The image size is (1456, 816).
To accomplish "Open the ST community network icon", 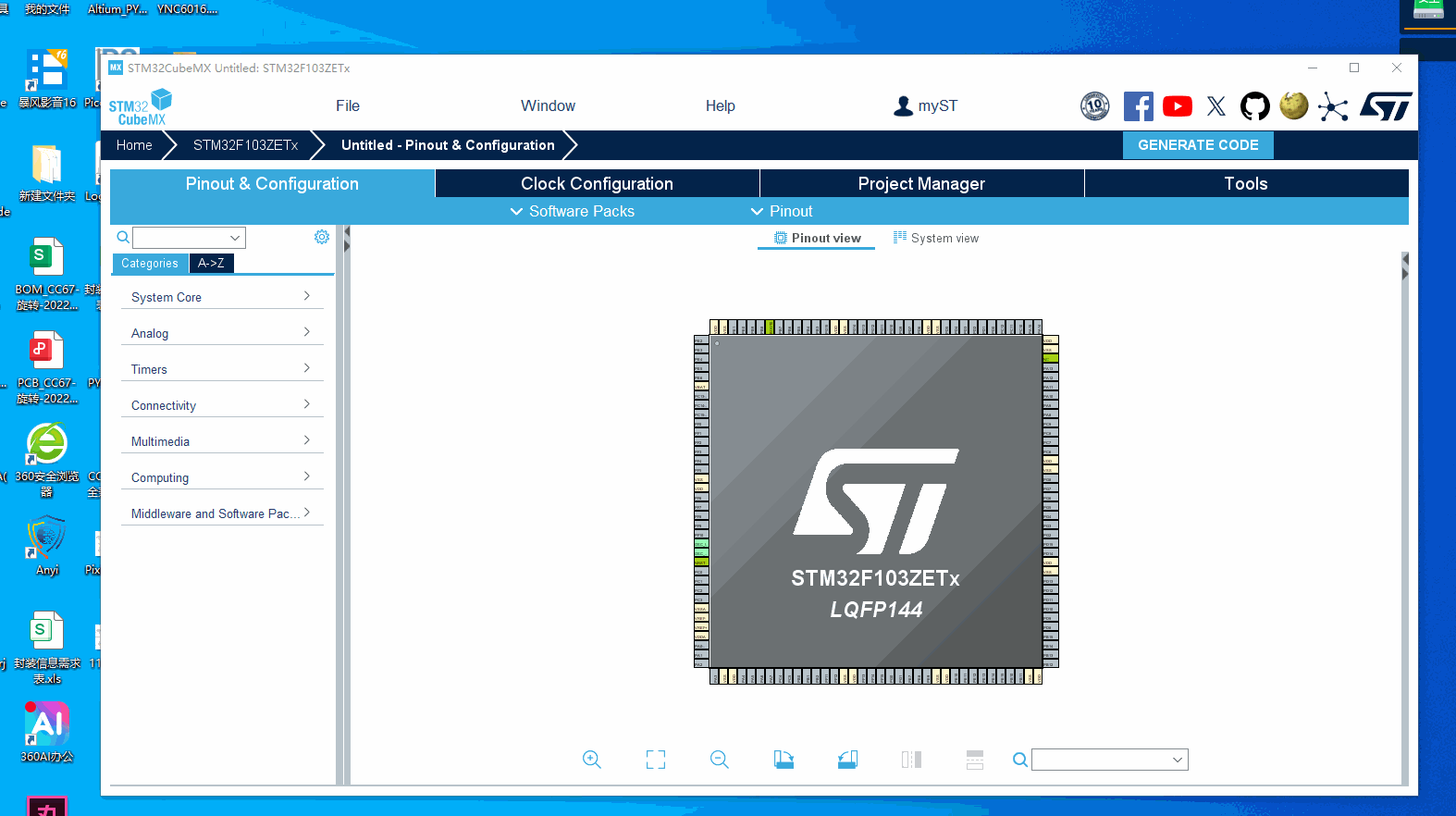I will (x=1333, y=106).
